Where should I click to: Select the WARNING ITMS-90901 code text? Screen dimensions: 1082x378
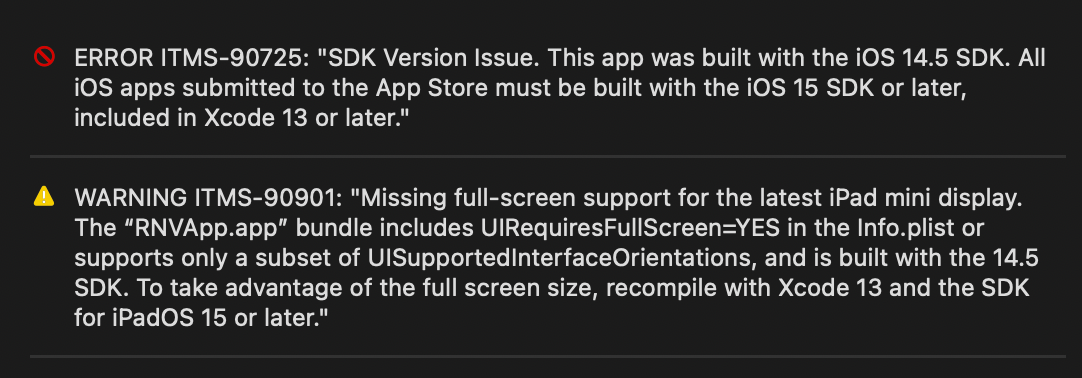click(206, 199)
